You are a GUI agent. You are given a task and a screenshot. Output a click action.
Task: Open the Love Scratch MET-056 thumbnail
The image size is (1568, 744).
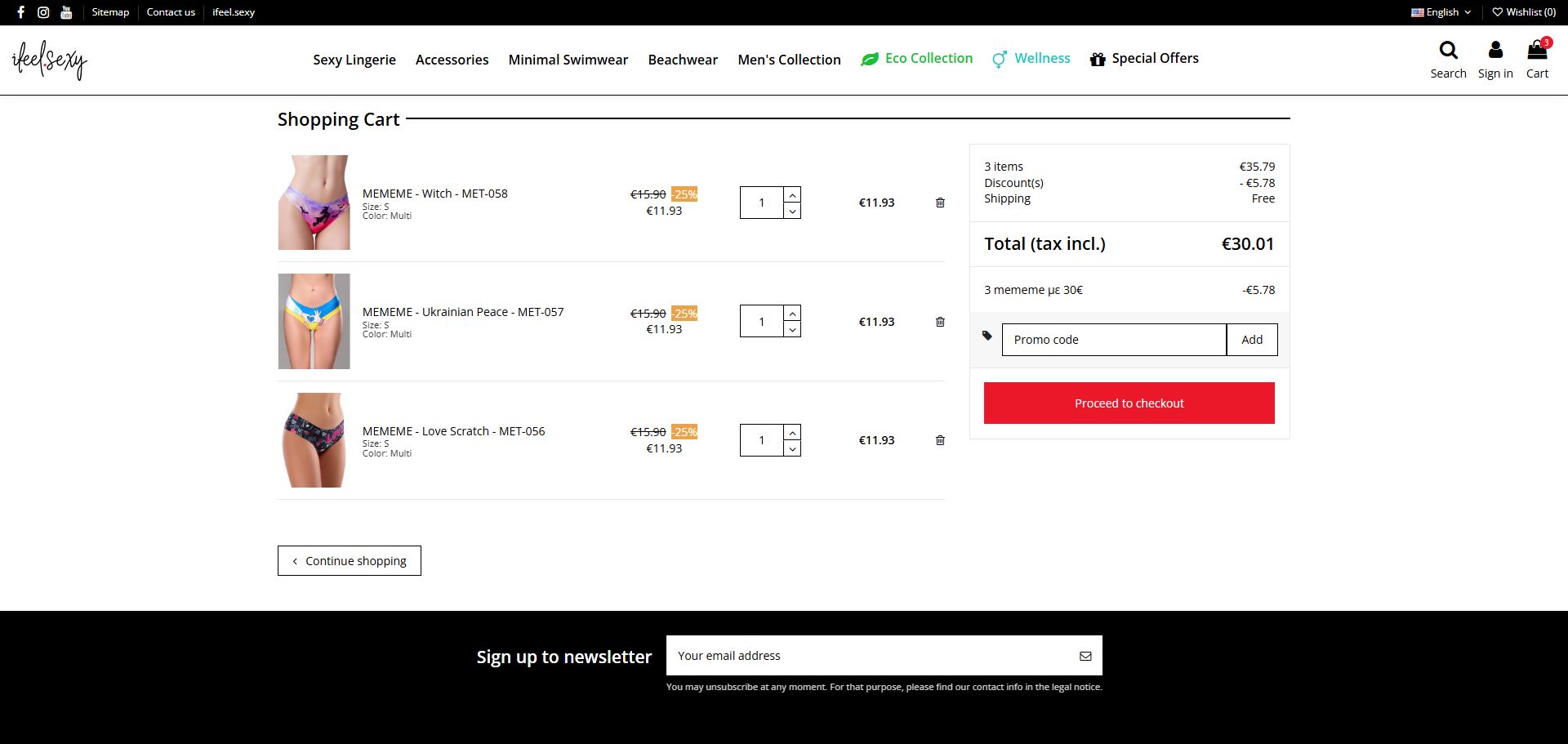(314, 440)
